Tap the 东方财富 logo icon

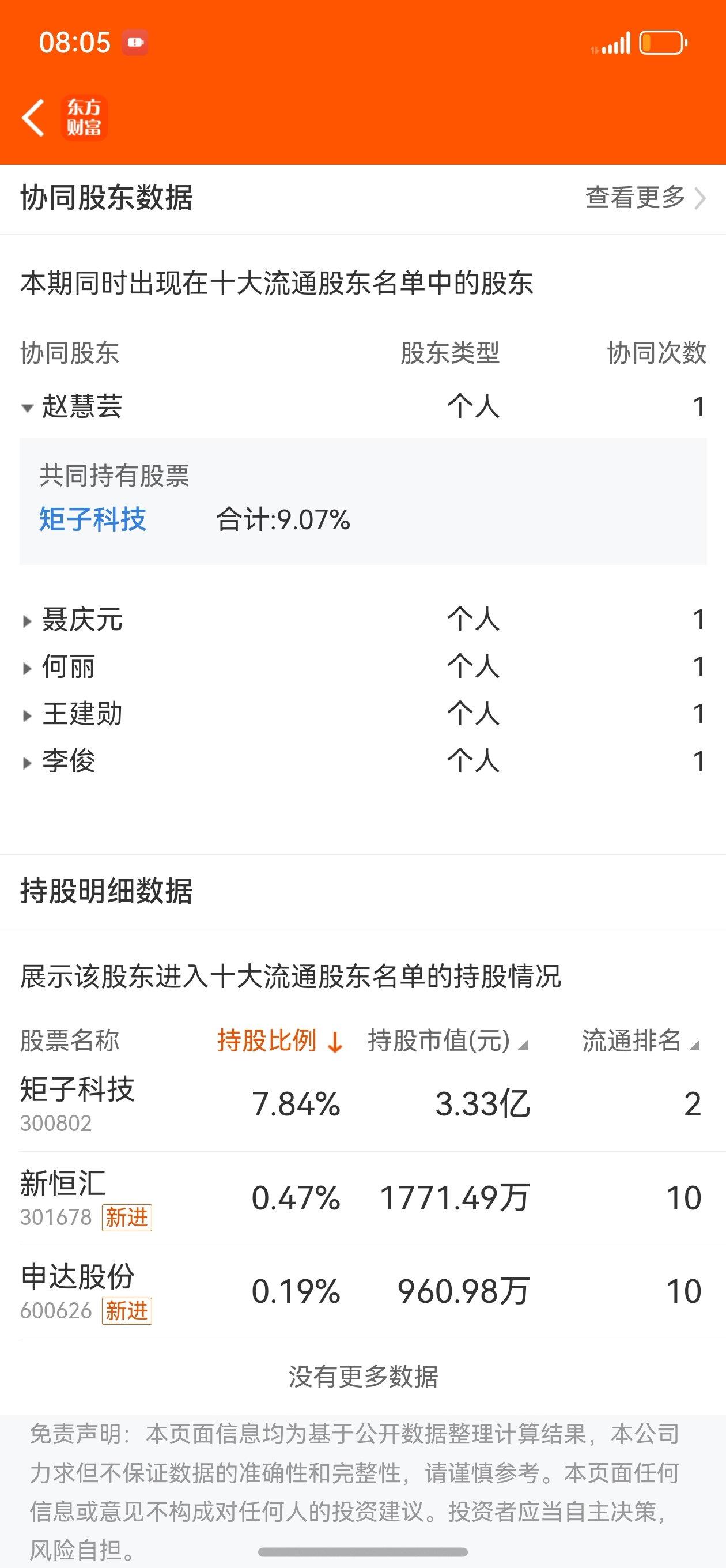(84, 118)
